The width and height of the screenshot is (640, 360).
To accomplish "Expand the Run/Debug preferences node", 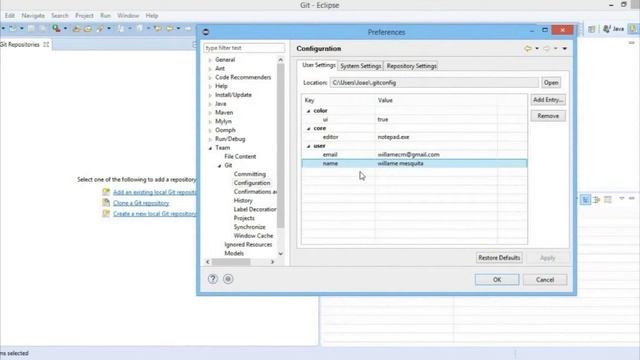I will pyautogui.click(x=210, y=140).
